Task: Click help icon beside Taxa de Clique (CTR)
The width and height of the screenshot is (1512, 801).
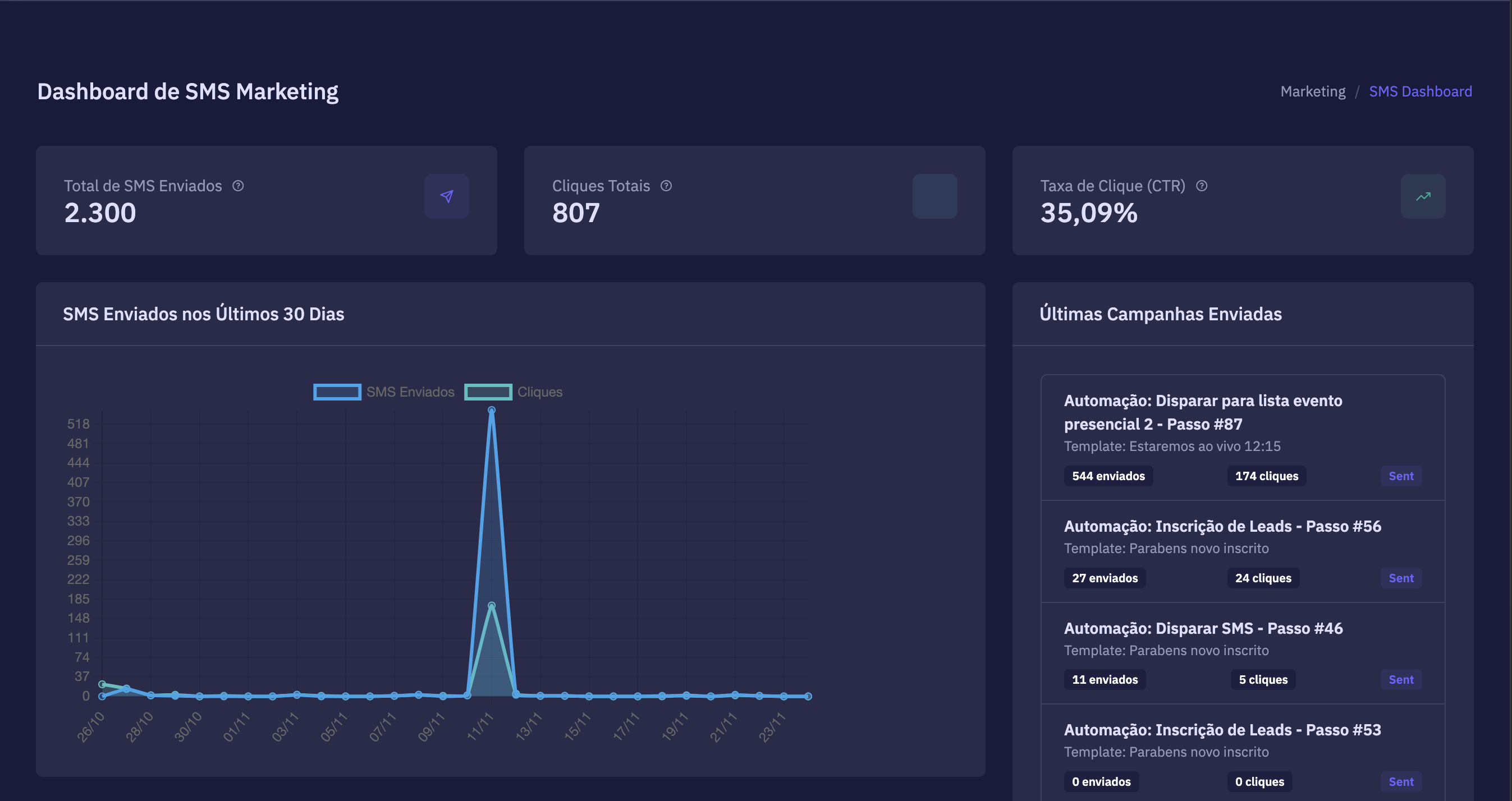Action: tap(1202, 186)
